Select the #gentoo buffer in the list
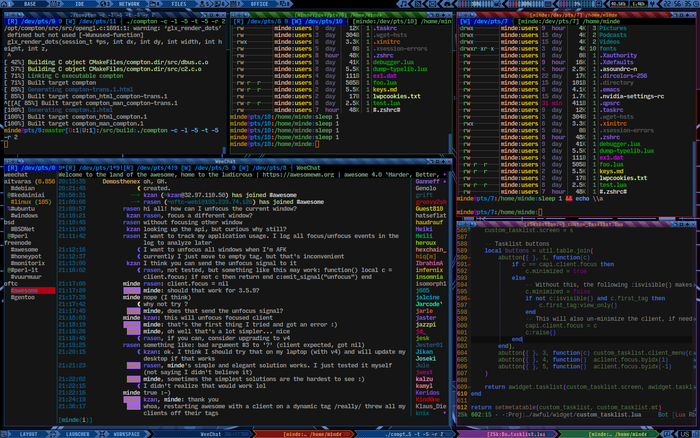700x438 pixels. point(22,297)
